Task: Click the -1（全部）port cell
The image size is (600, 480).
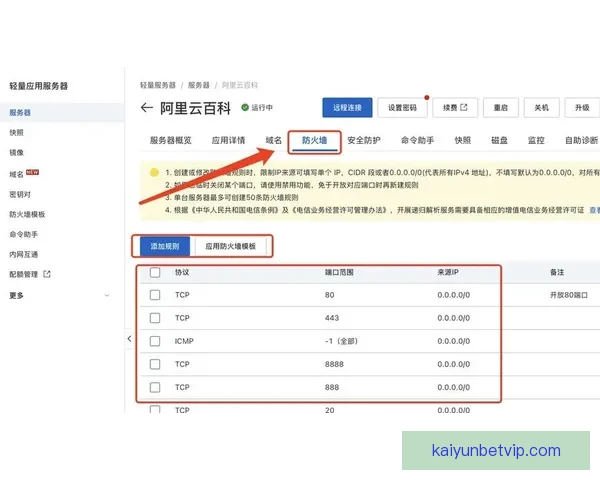Action: click(x=341, y=341)
